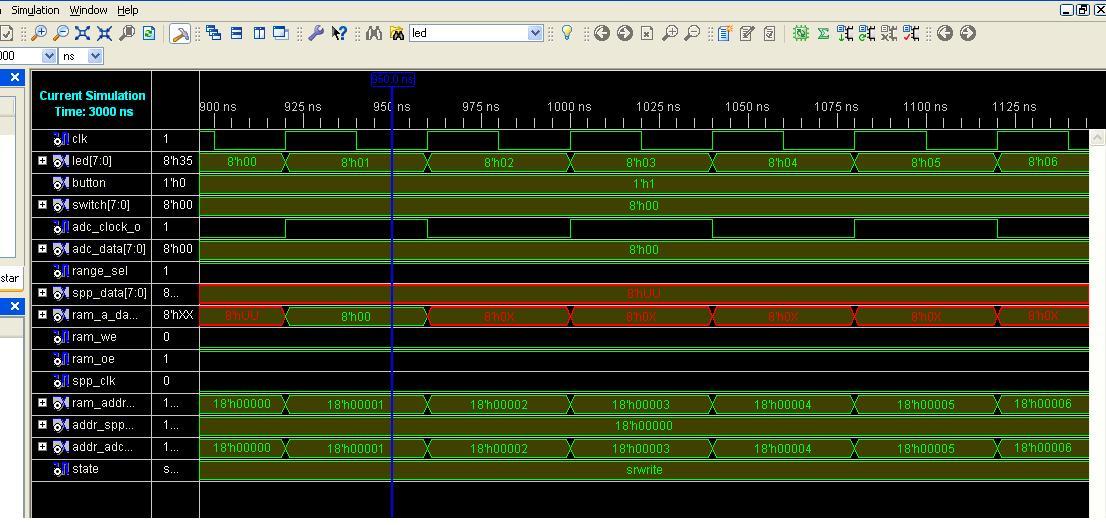The image size is (1106, 525).
Task: Click the hammer tool icon
Action: pyautogui.click(x=180, y=33)
